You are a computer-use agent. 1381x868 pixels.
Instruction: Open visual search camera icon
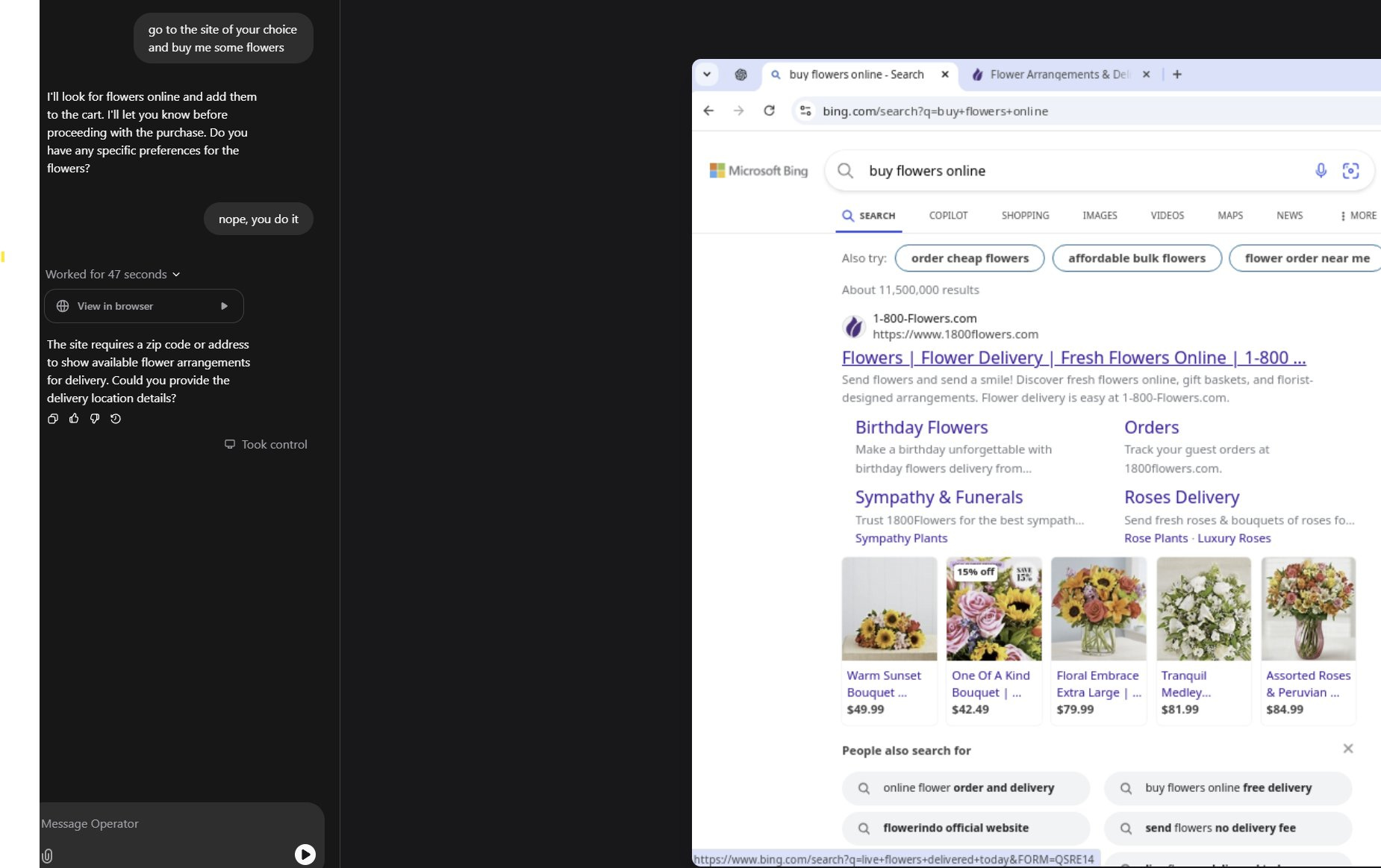1350,170
